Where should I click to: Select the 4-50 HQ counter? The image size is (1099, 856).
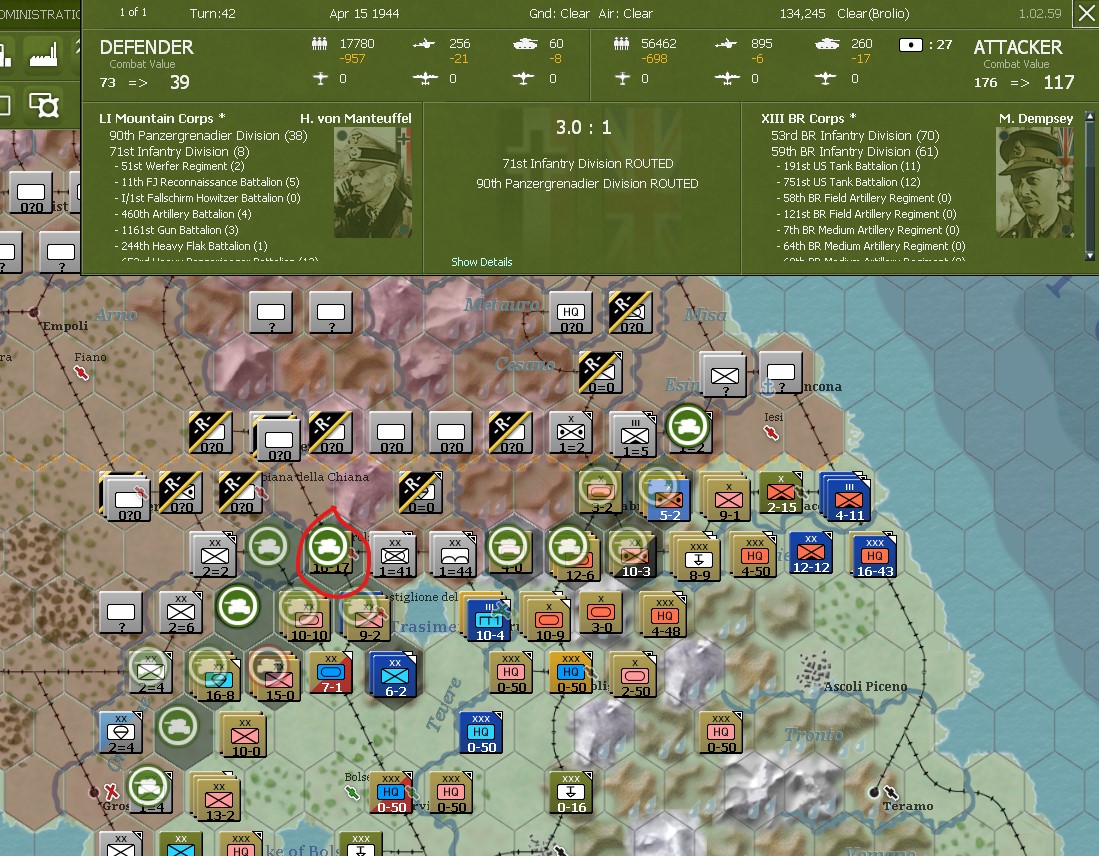tap(755, 556)
